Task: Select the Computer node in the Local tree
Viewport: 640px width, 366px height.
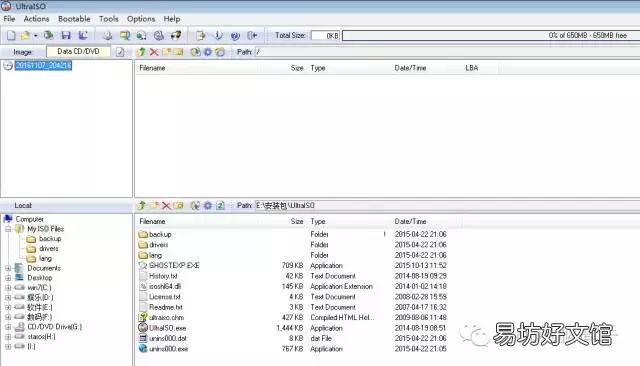Action: pos(29,219)
